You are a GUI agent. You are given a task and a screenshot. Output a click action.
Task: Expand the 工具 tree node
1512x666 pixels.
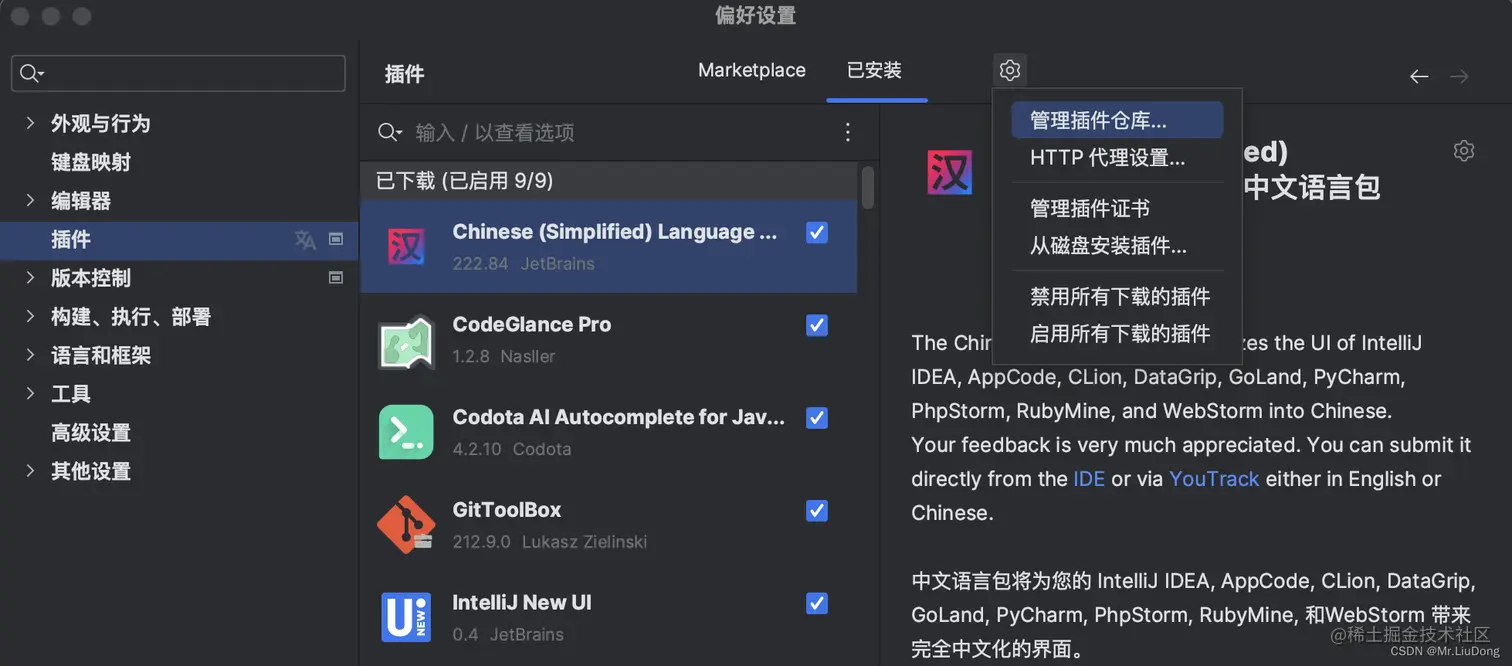30,393
